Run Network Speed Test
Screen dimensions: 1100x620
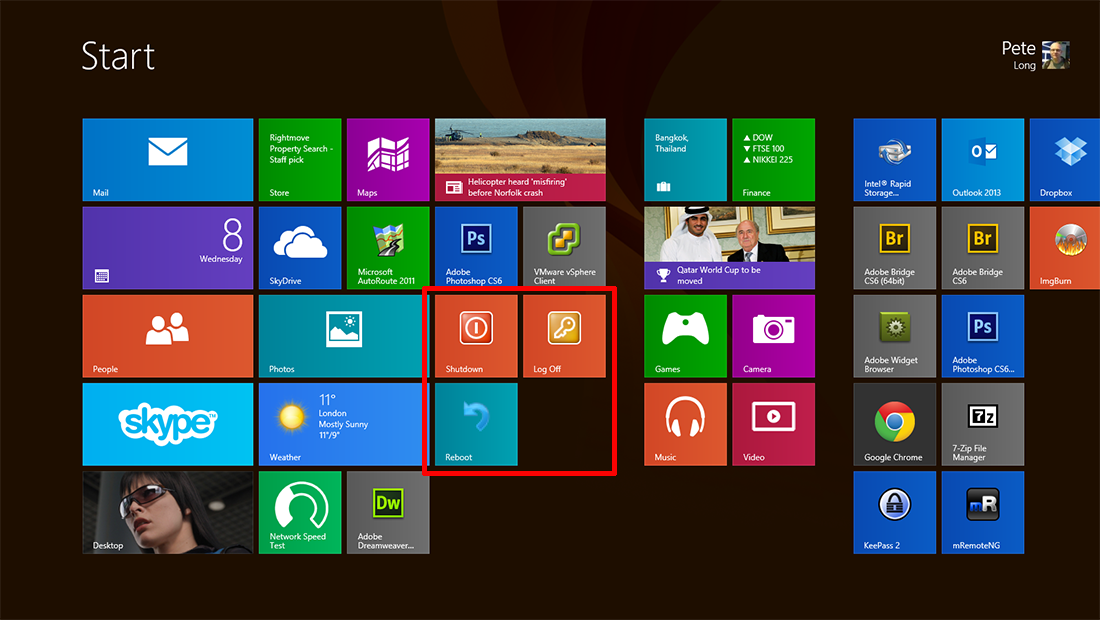pos(300,513)
